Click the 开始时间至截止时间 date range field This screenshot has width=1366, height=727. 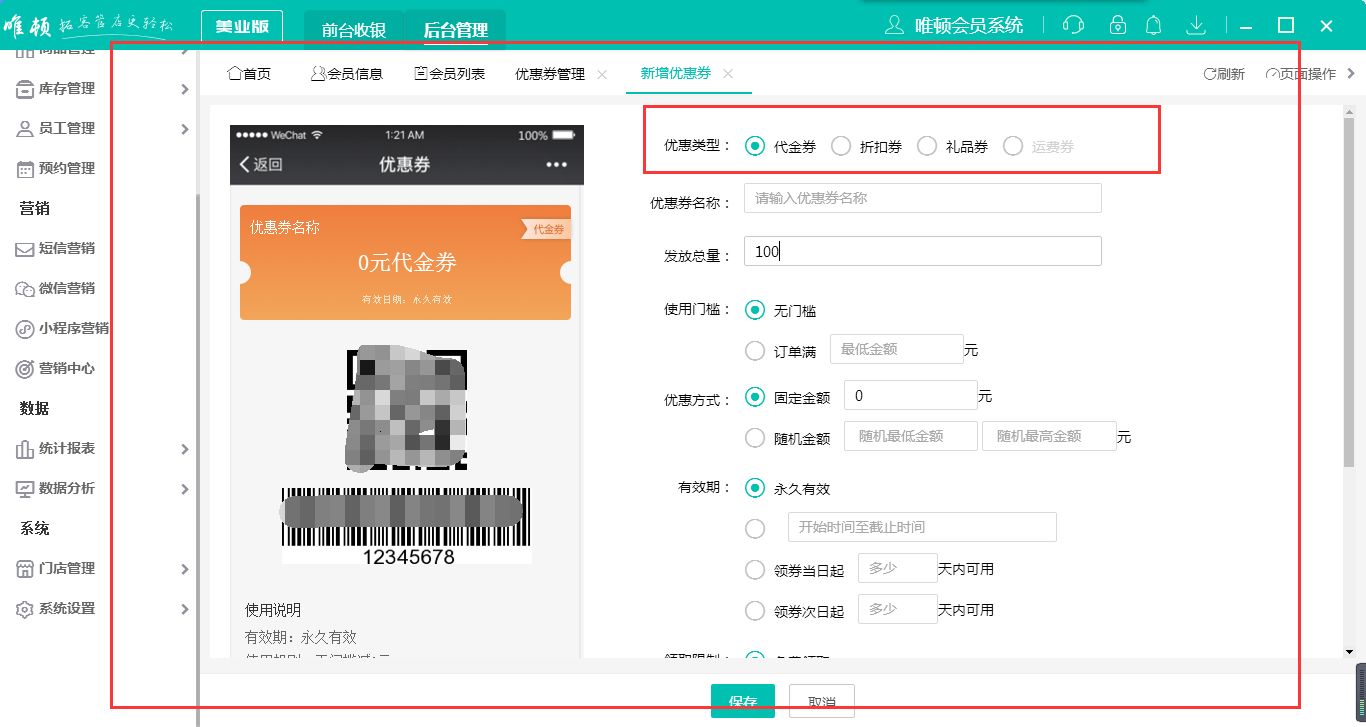coord(922,527)
